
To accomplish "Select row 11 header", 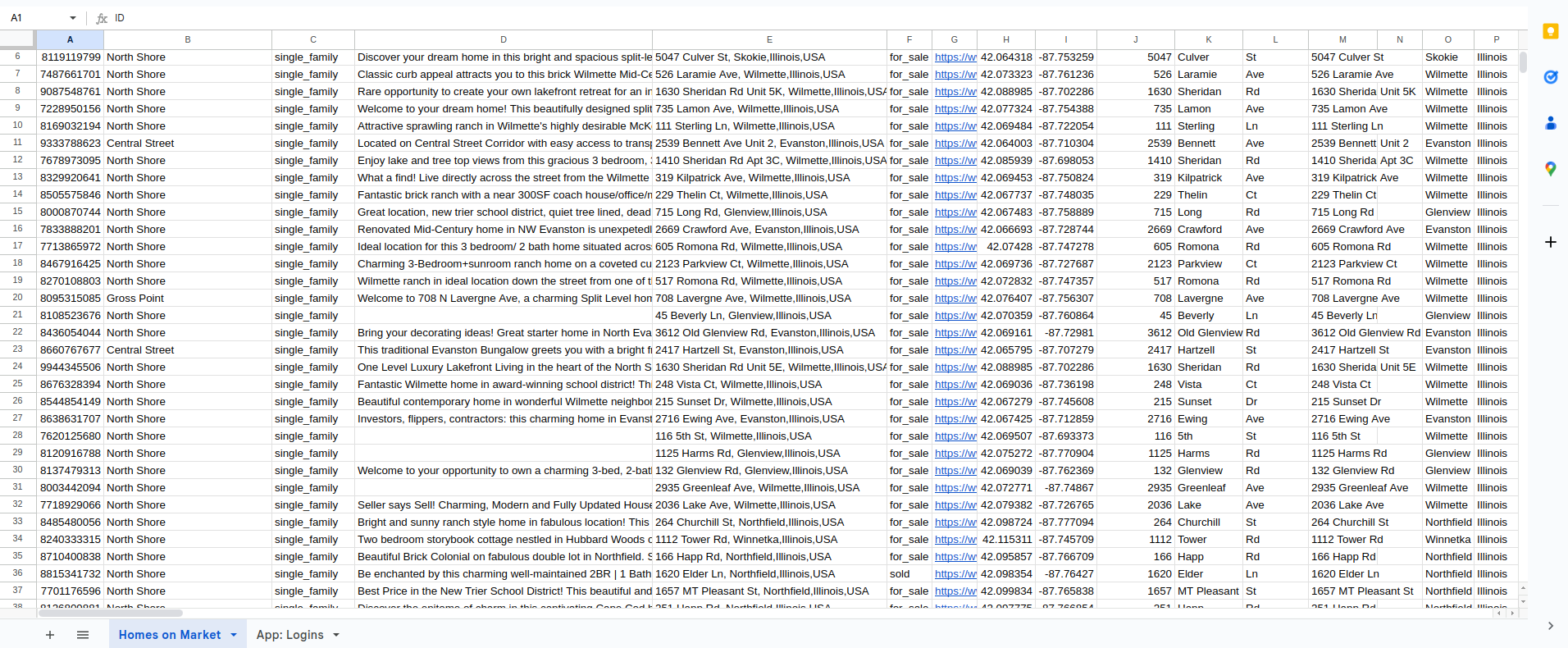I will [x=17, y=143].
